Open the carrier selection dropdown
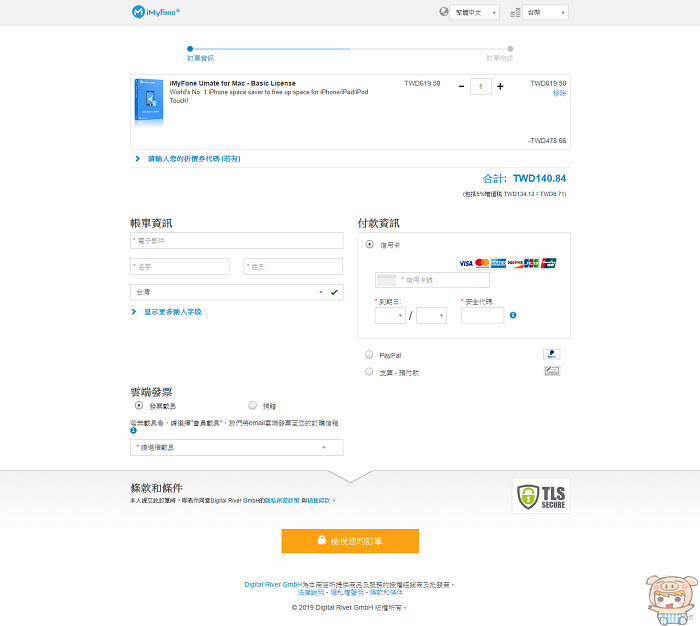Viewport: 700px width, 626px height. click(x=237, y=447)
